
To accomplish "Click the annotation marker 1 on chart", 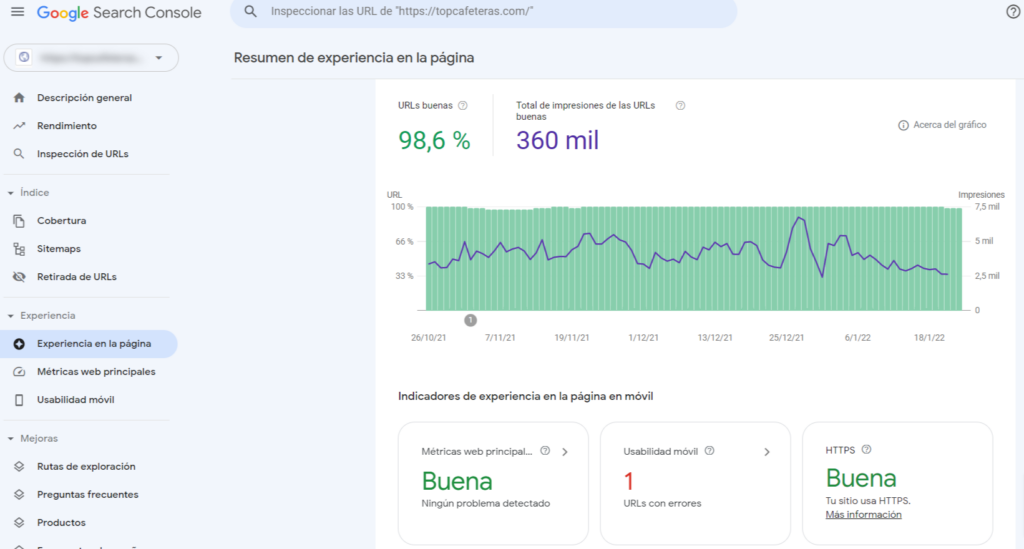I will tap(470, 320).
